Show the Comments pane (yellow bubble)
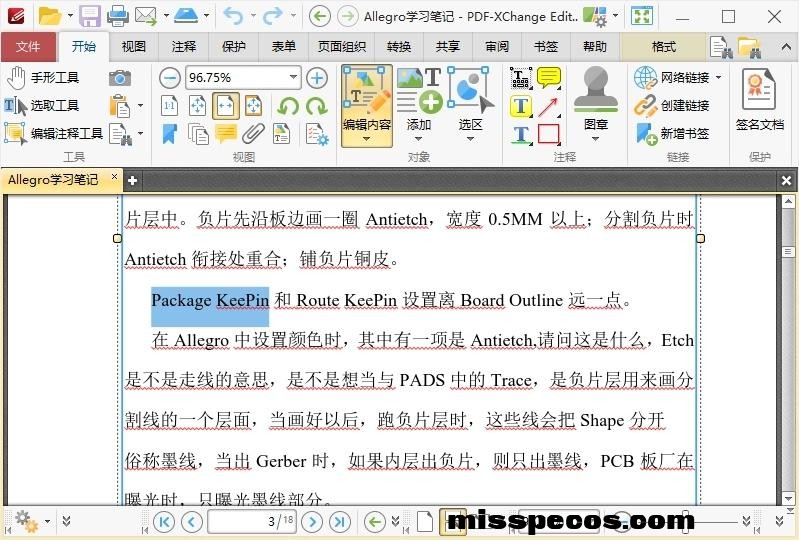 click(226, 134)
